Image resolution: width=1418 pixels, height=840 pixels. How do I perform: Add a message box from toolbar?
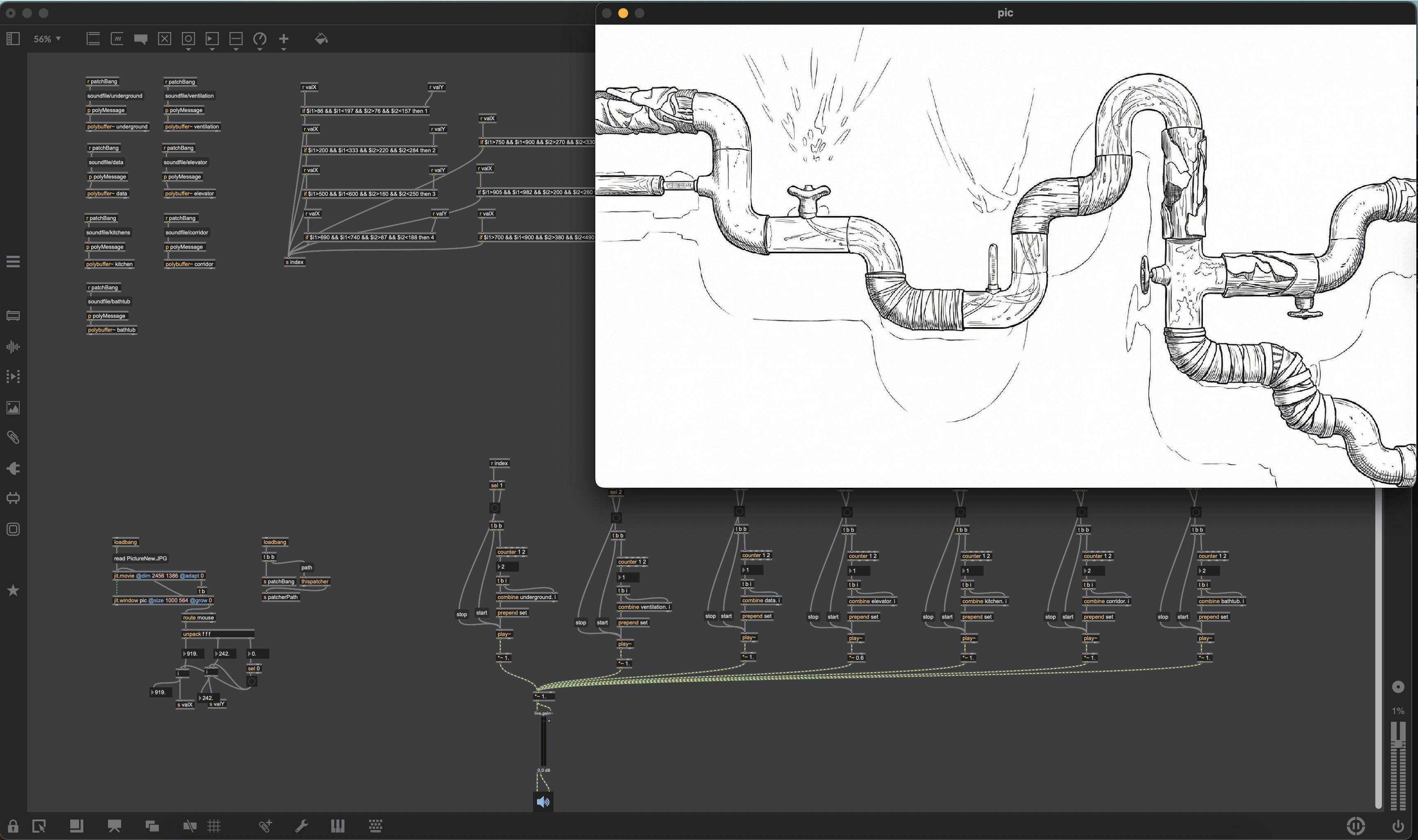(x=117, y=39)
